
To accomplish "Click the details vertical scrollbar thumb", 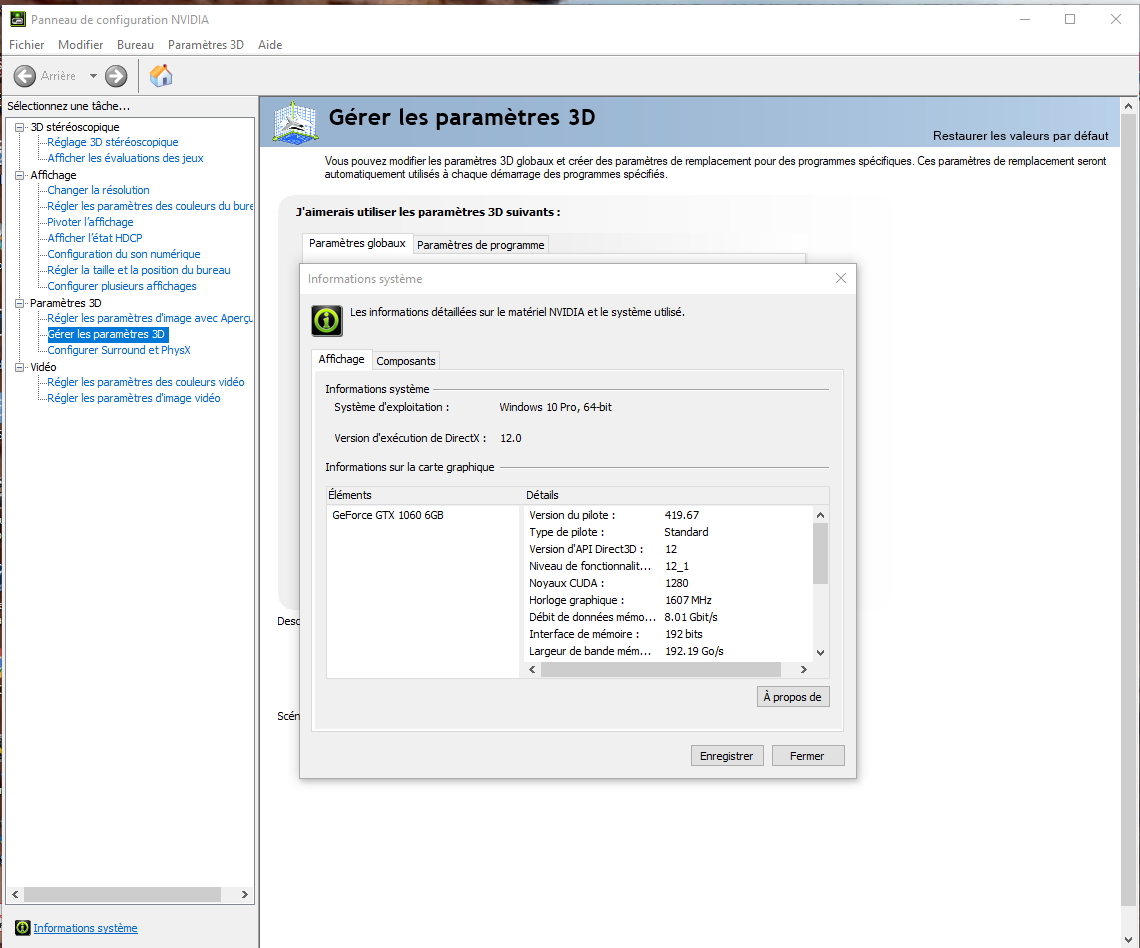I will pos(820,553).
